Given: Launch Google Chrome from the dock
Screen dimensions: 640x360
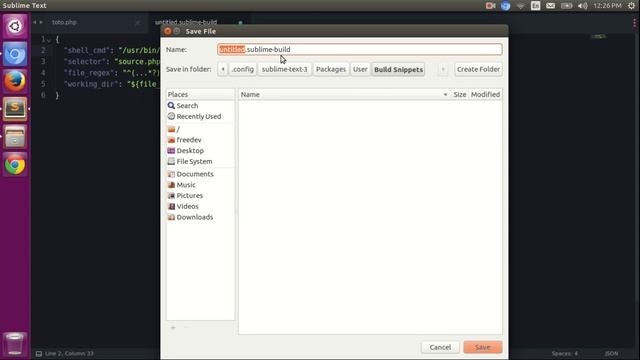Looking at the screenshot, I should click(15, 165).
